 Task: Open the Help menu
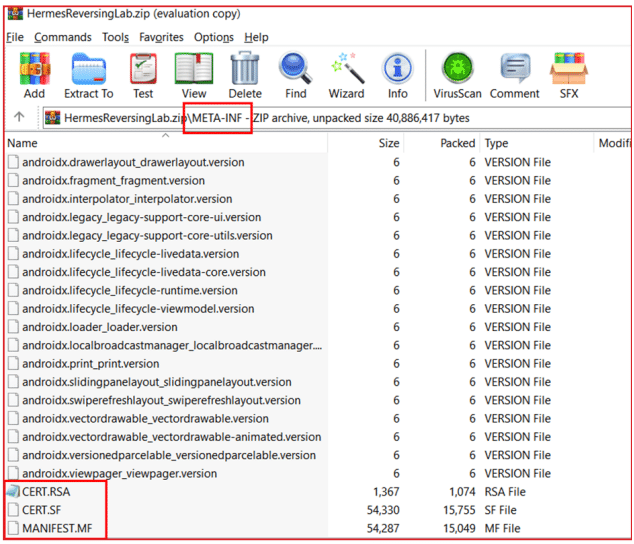tap(256, 37)
